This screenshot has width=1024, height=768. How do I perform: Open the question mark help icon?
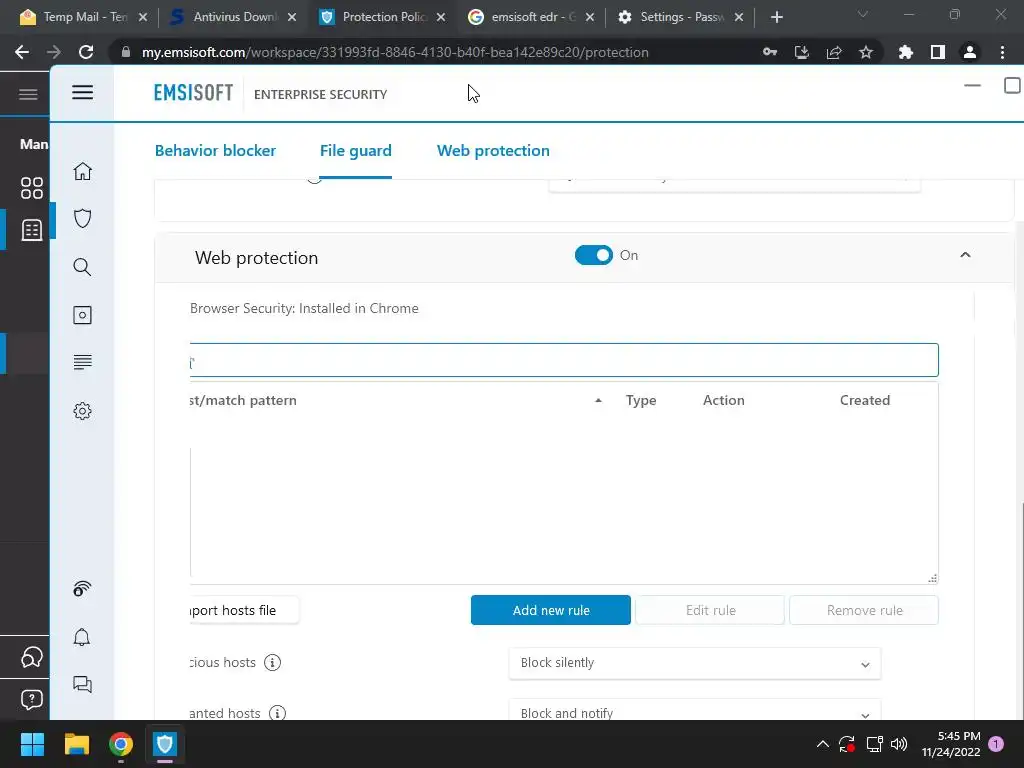click(31, 699)
